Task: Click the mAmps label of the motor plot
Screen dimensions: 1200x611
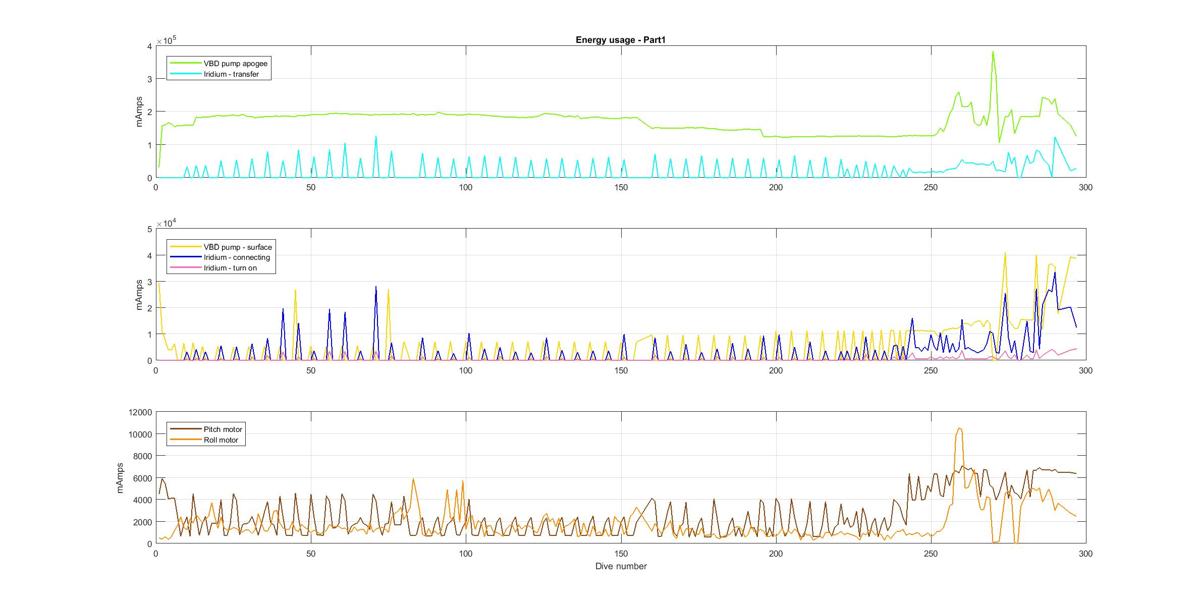Action: pyautogui.click(x=119, y=478)
